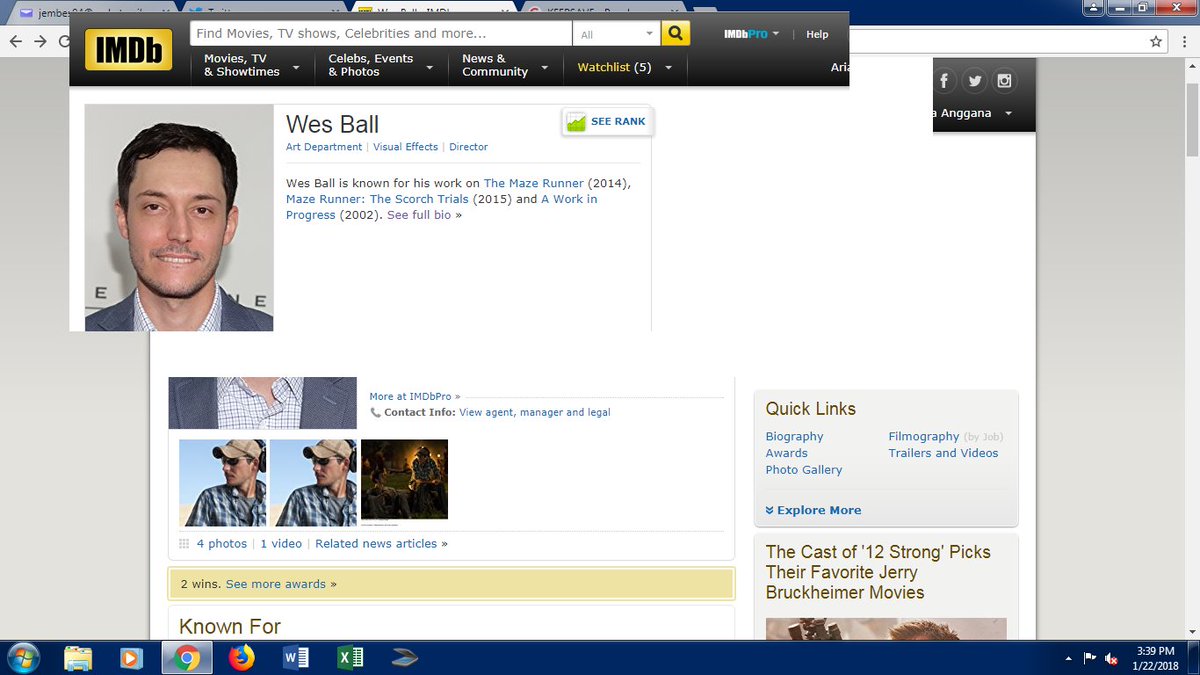Image resolution: width=1200 pixels, height=675 pixels.
Task: Open the Twitter icon in header
Action: [x=974, y=82]
